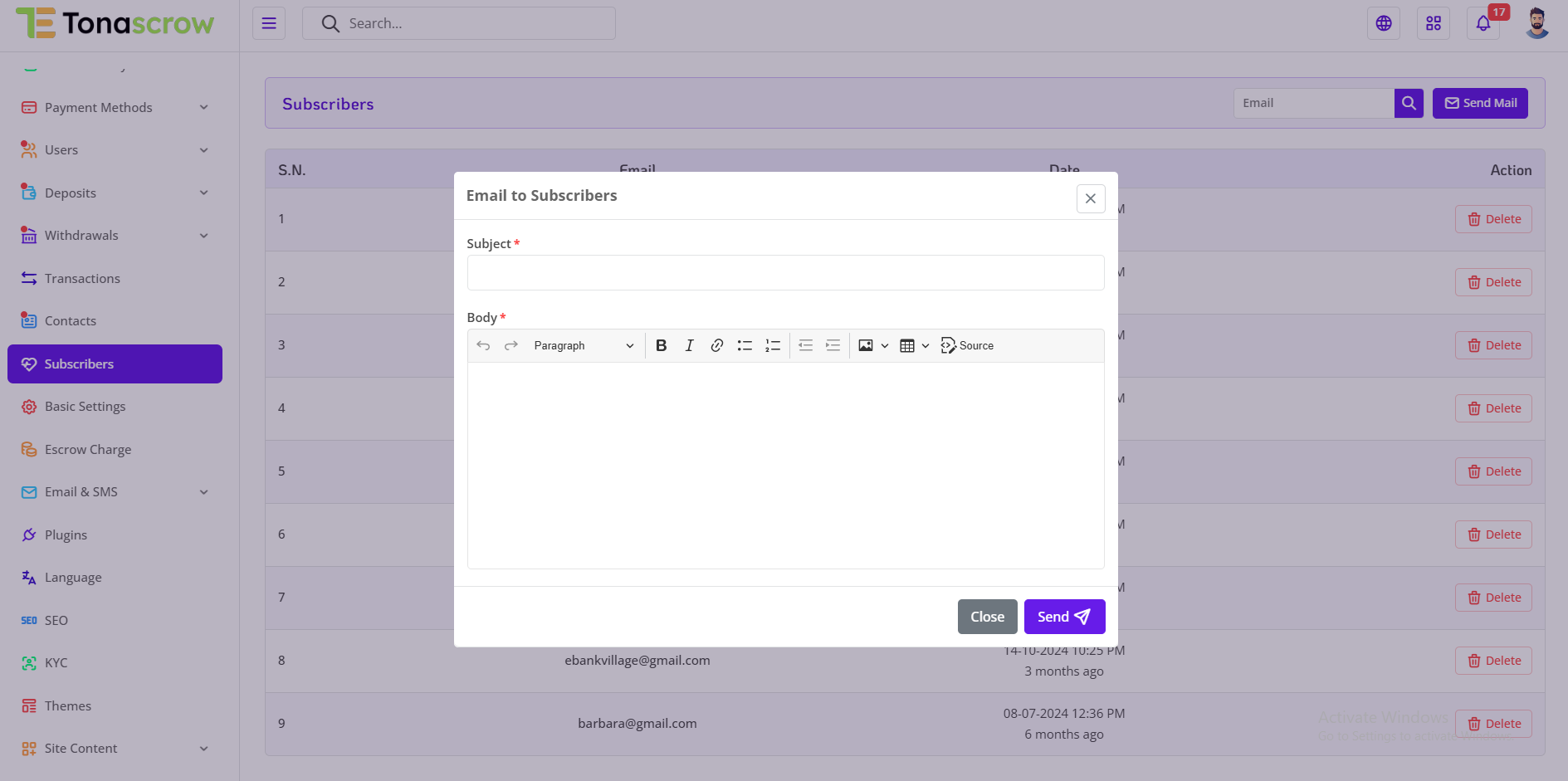
Task: Close the Email to Subscribers dialog
Action: tap(1090, 198)
